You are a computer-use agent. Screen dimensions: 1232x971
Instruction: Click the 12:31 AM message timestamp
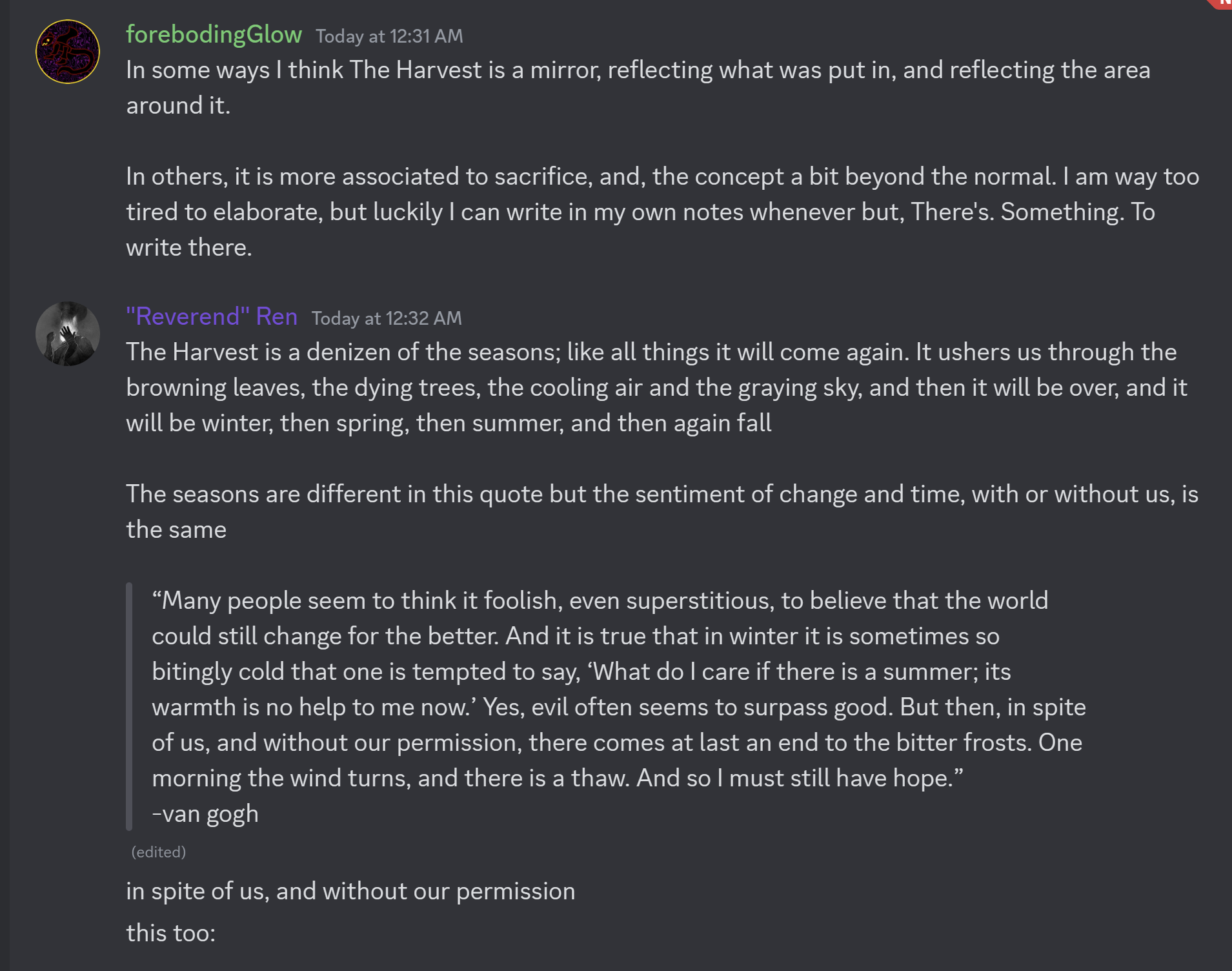[389, 36]
